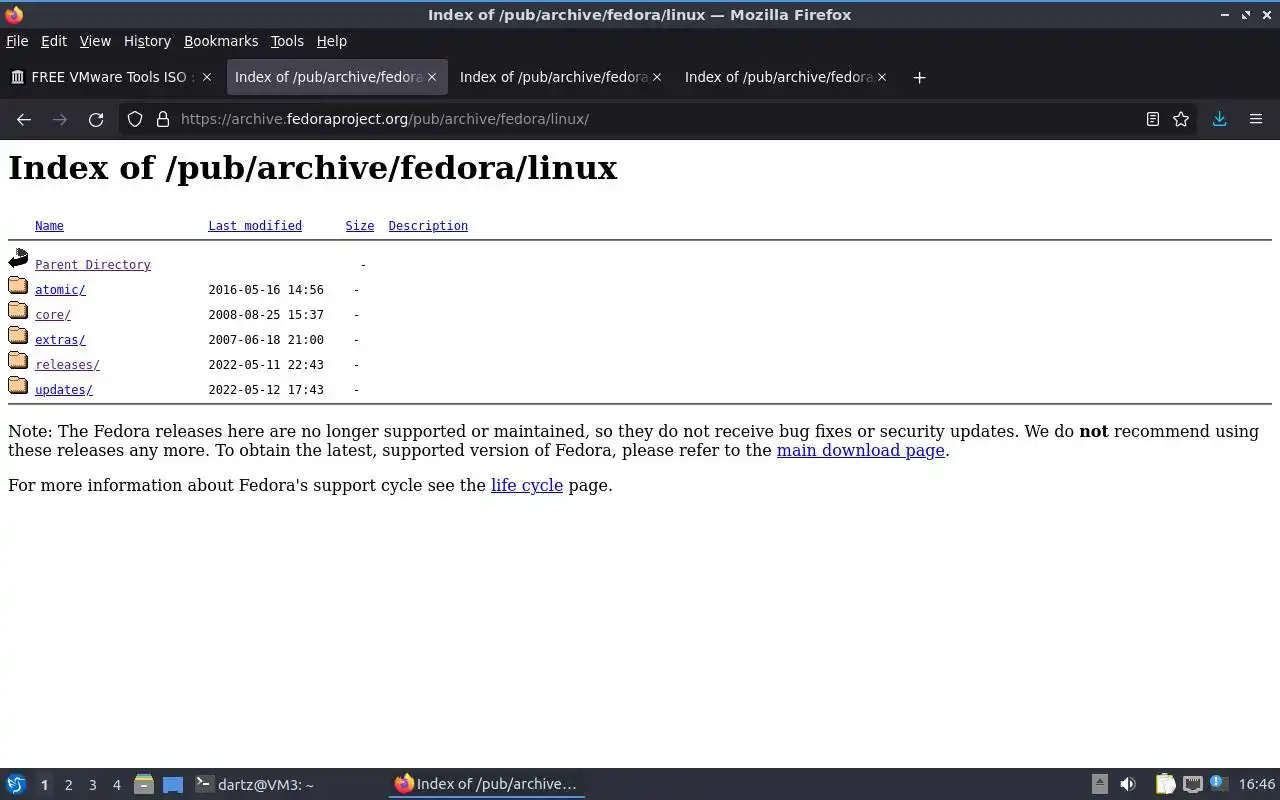Open the downloads panel
This screenshot has height=800, width=1280.
tap(1219, 119)
